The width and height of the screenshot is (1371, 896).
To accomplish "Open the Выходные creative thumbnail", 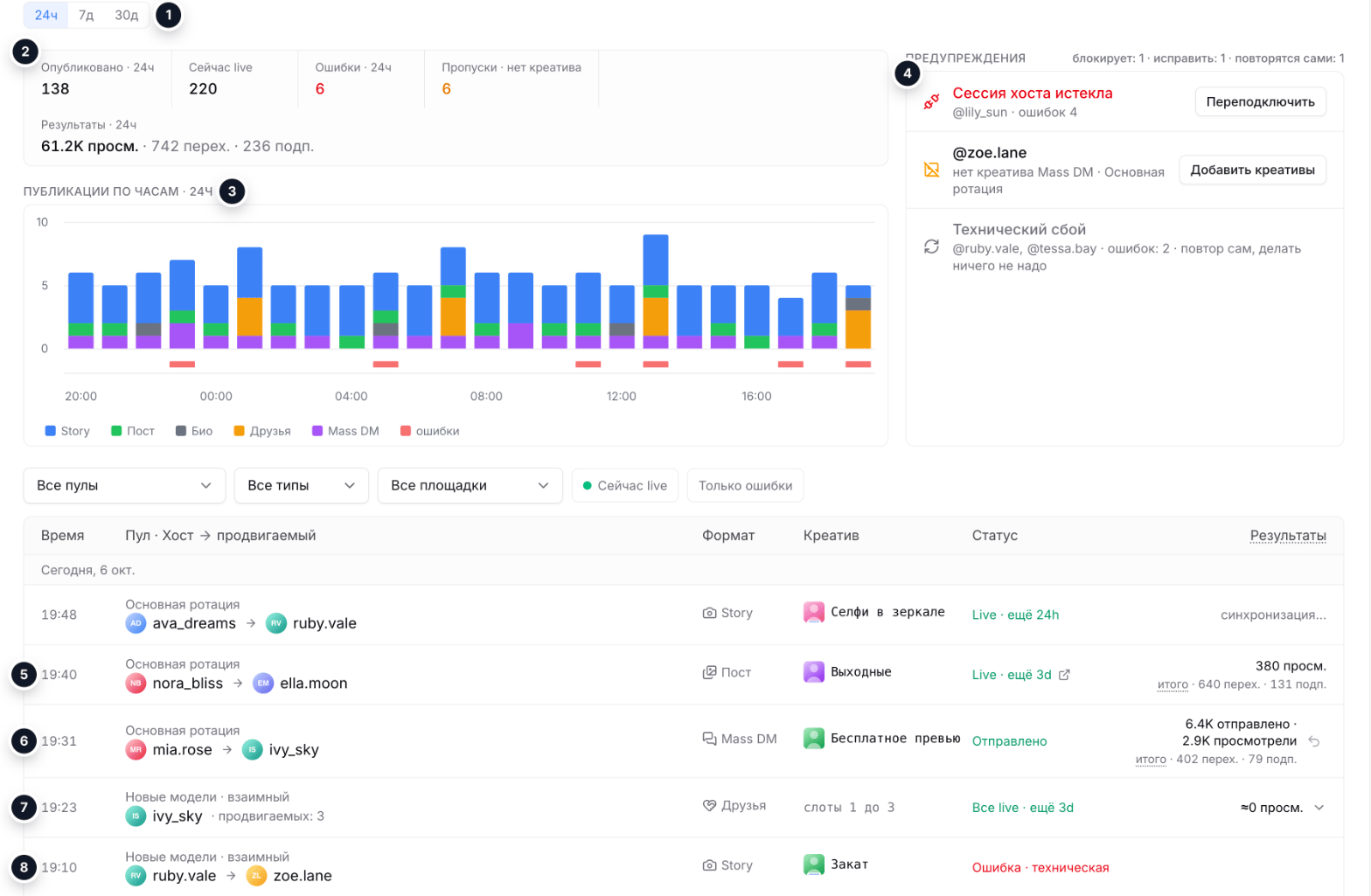I will tap(814, 671).
